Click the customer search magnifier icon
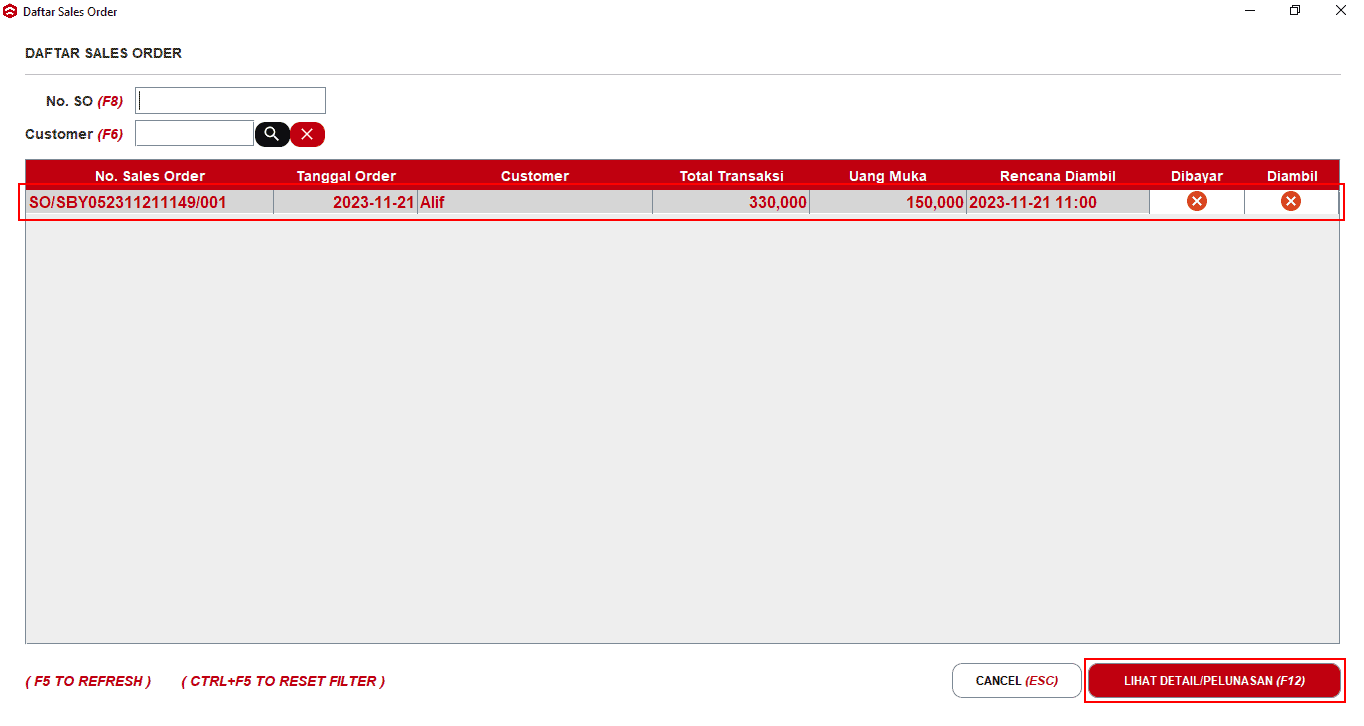The image size is (1364, 726). [x=272, y=134]
